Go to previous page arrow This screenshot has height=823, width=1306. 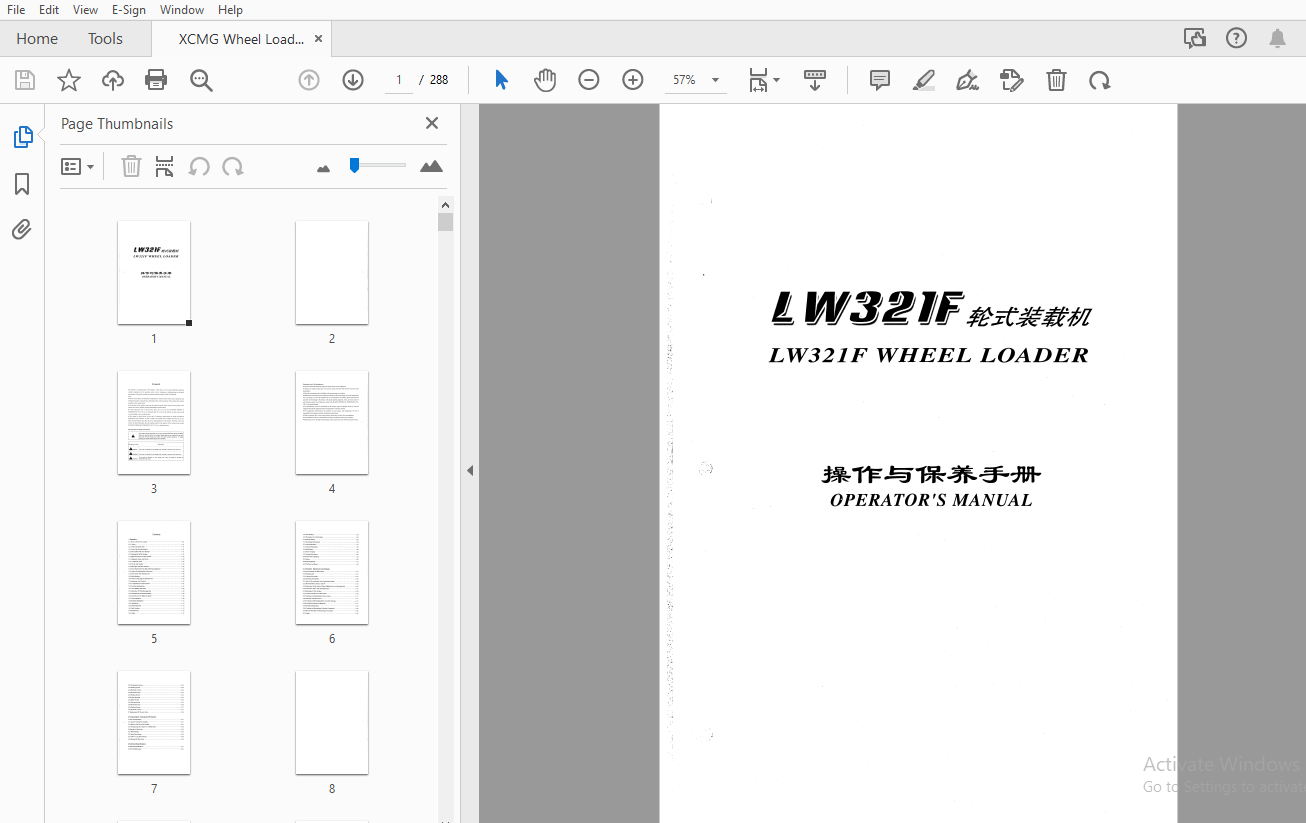[x=309, y=80]
